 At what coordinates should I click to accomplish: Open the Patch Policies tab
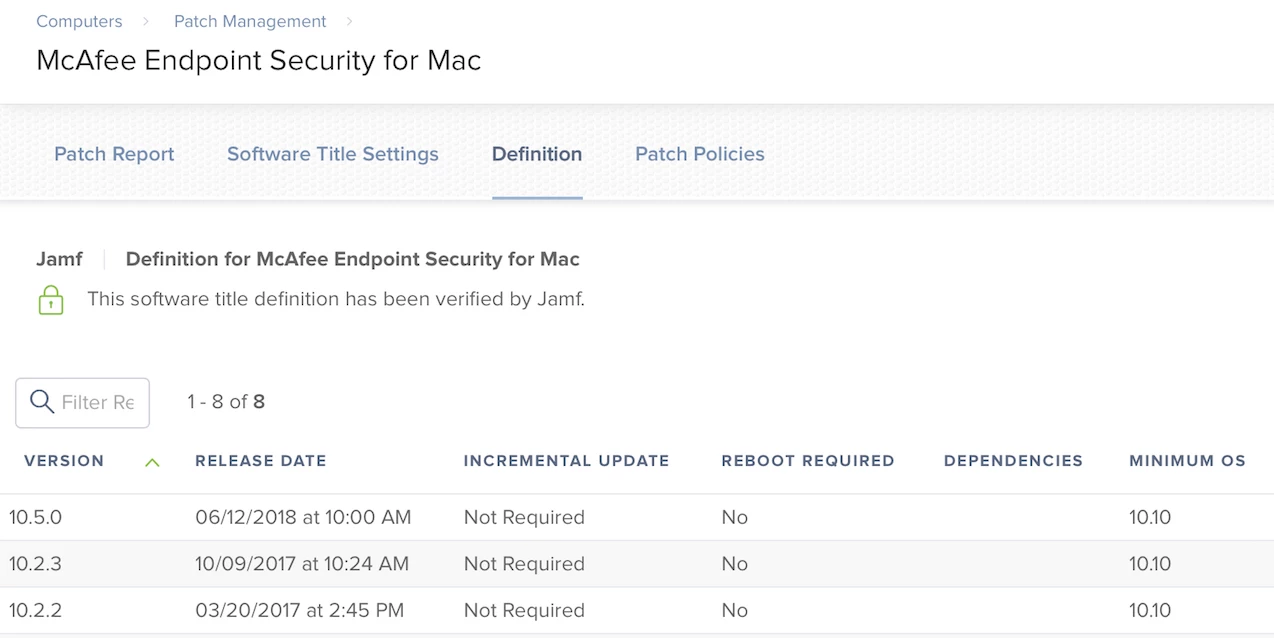[x=700, y=154]
